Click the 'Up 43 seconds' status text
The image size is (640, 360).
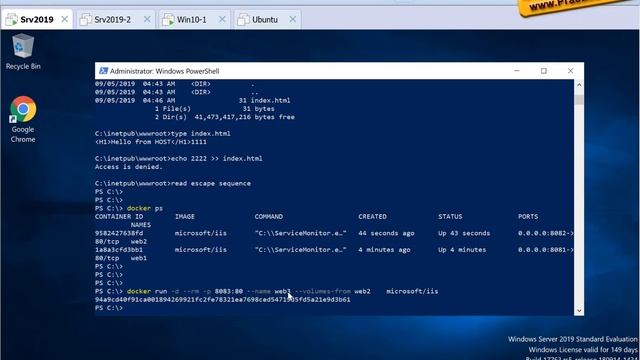(464, 233)
